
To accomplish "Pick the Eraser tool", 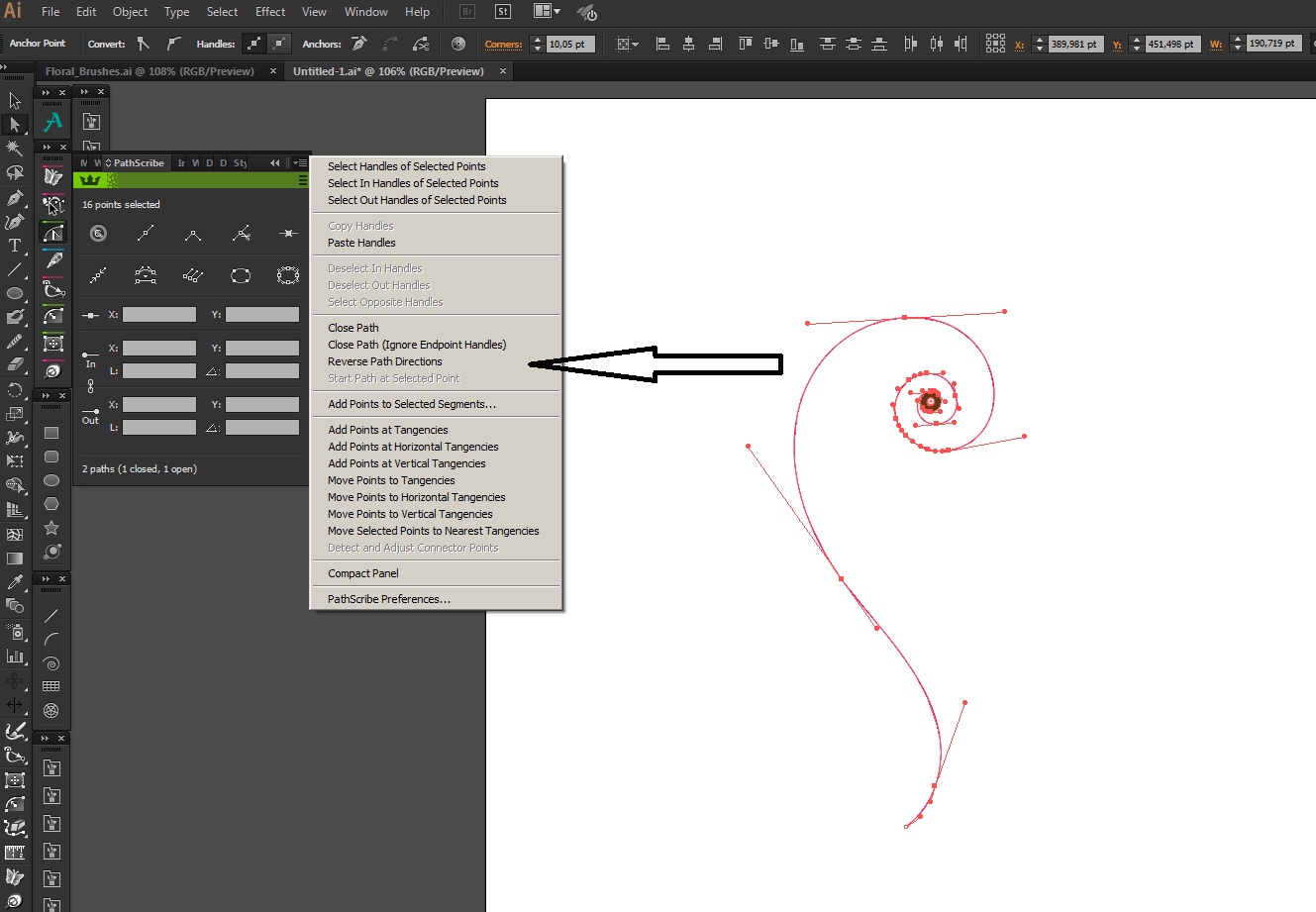I will click(x=14, y=364).
